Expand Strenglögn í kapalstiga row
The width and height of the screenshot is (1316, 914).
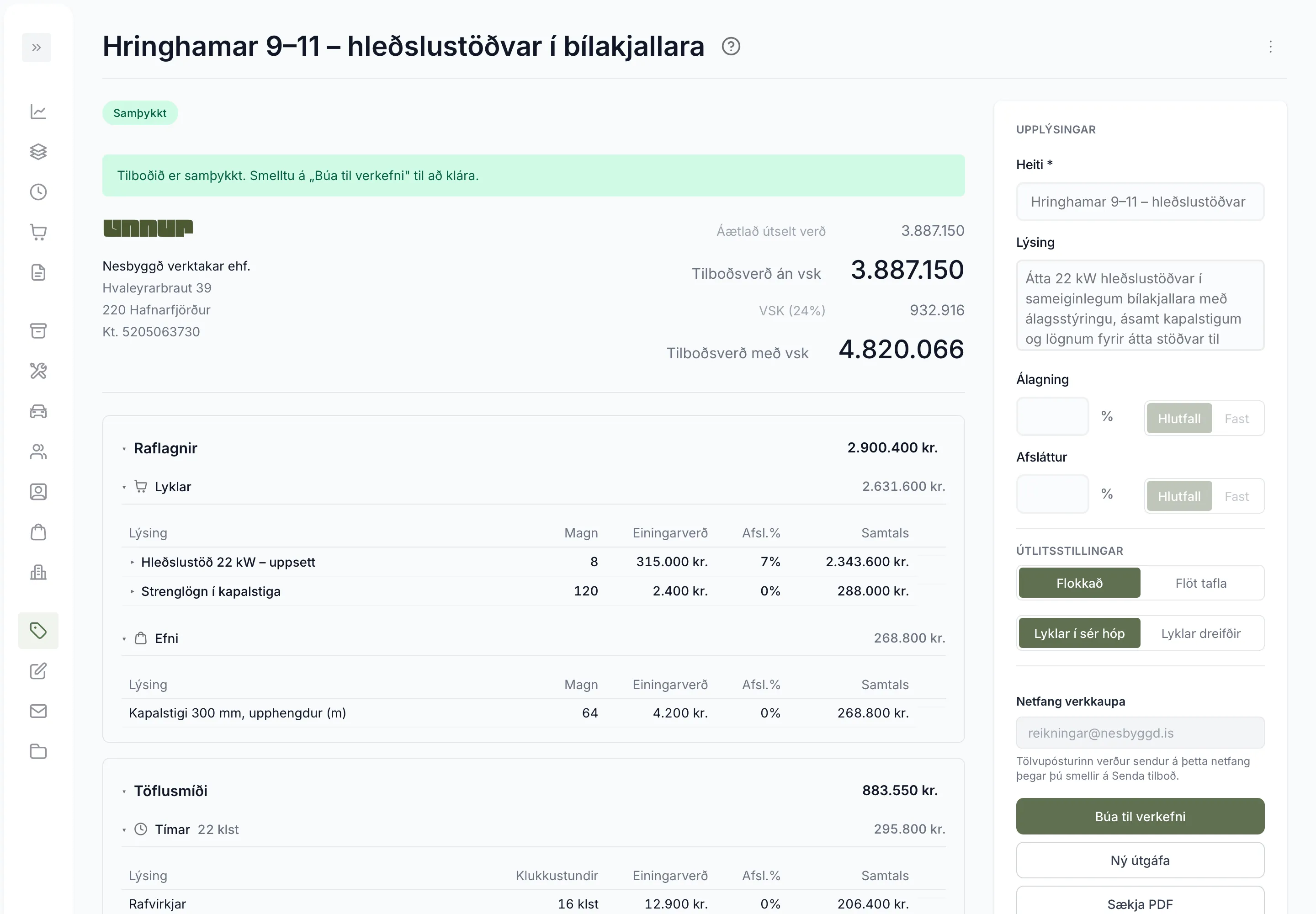point(133,591)
